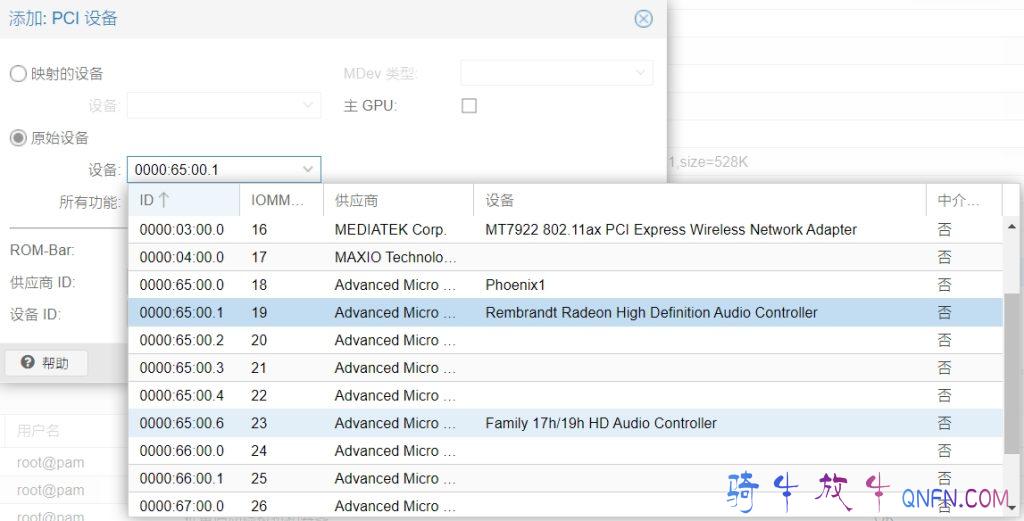Select the mapped device radio button

[18, 73]
